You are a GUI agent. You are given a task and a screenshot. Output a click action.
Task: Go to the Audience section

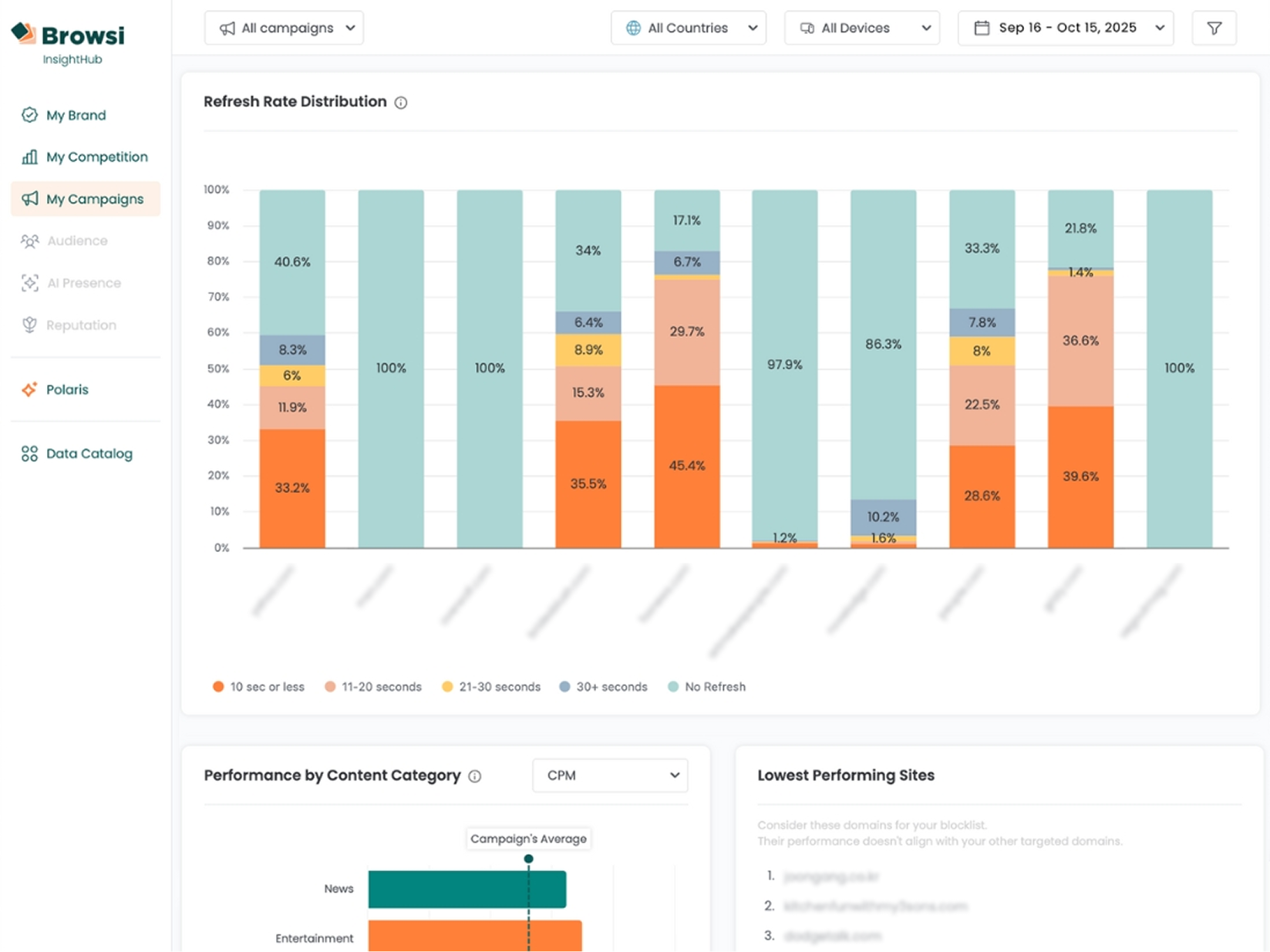pos(76,241)
